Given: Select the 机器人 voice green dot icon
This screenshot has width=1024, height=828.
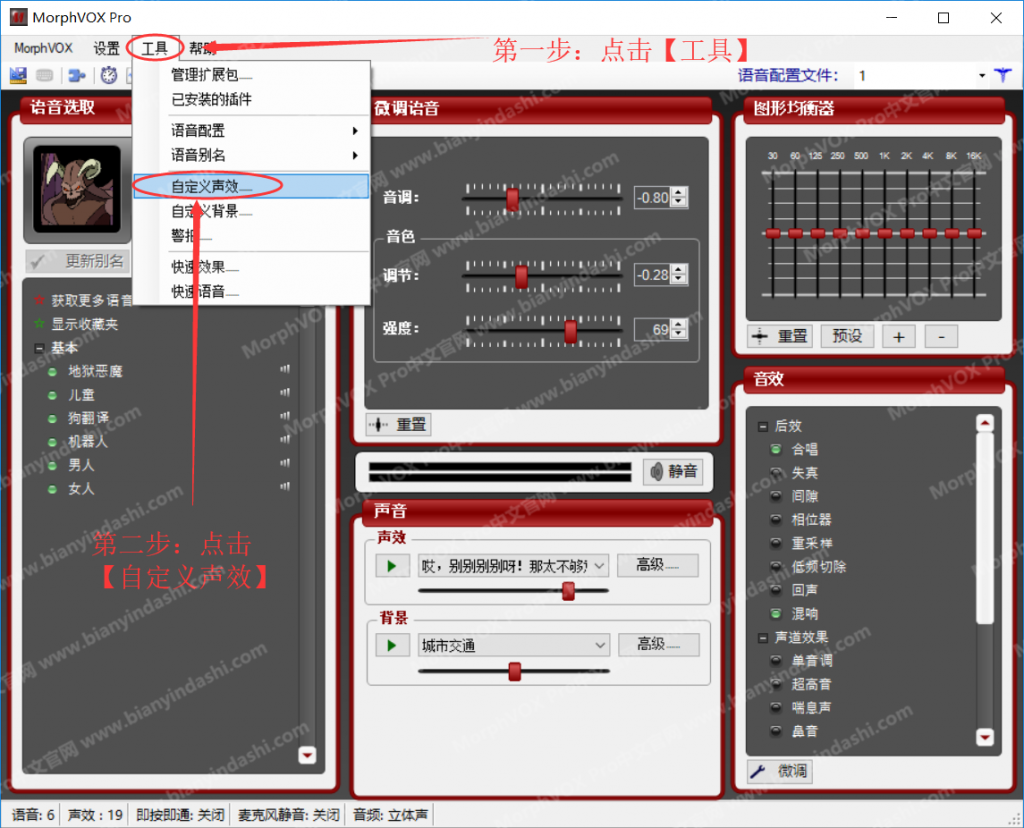Looking at the screenshot, I should (x=52, y=443).
